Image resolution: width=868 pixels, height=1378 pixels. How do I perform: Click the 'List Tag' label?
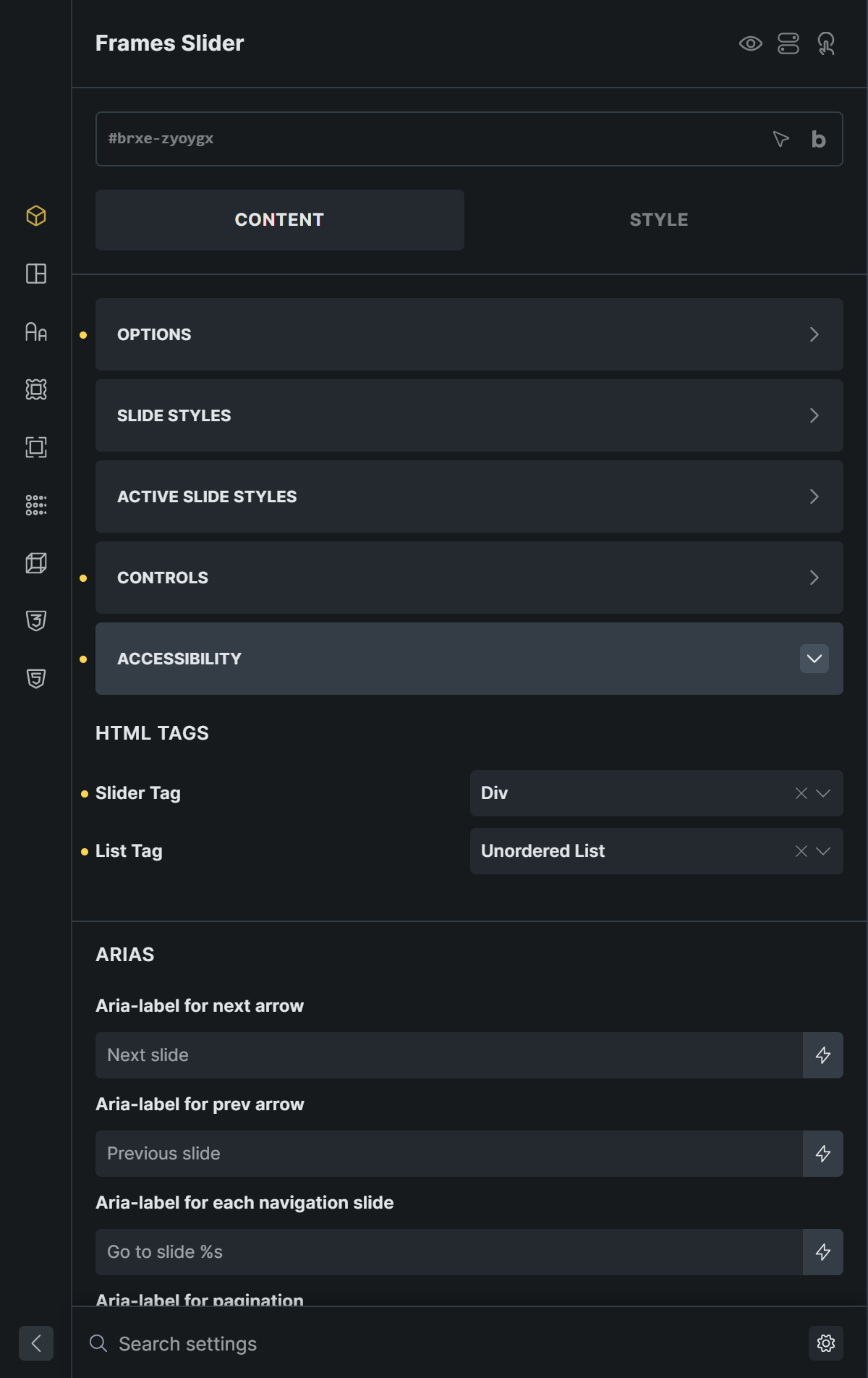point(129,851)
